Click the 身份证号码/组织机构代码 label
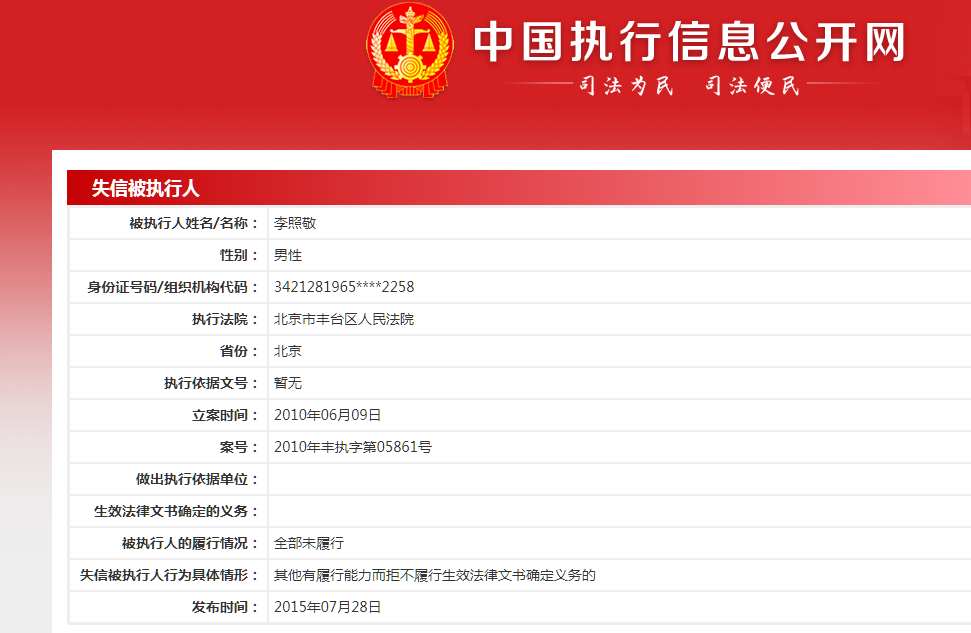Image resolution: width=971 pixels, height=633 pixels. 172,287
